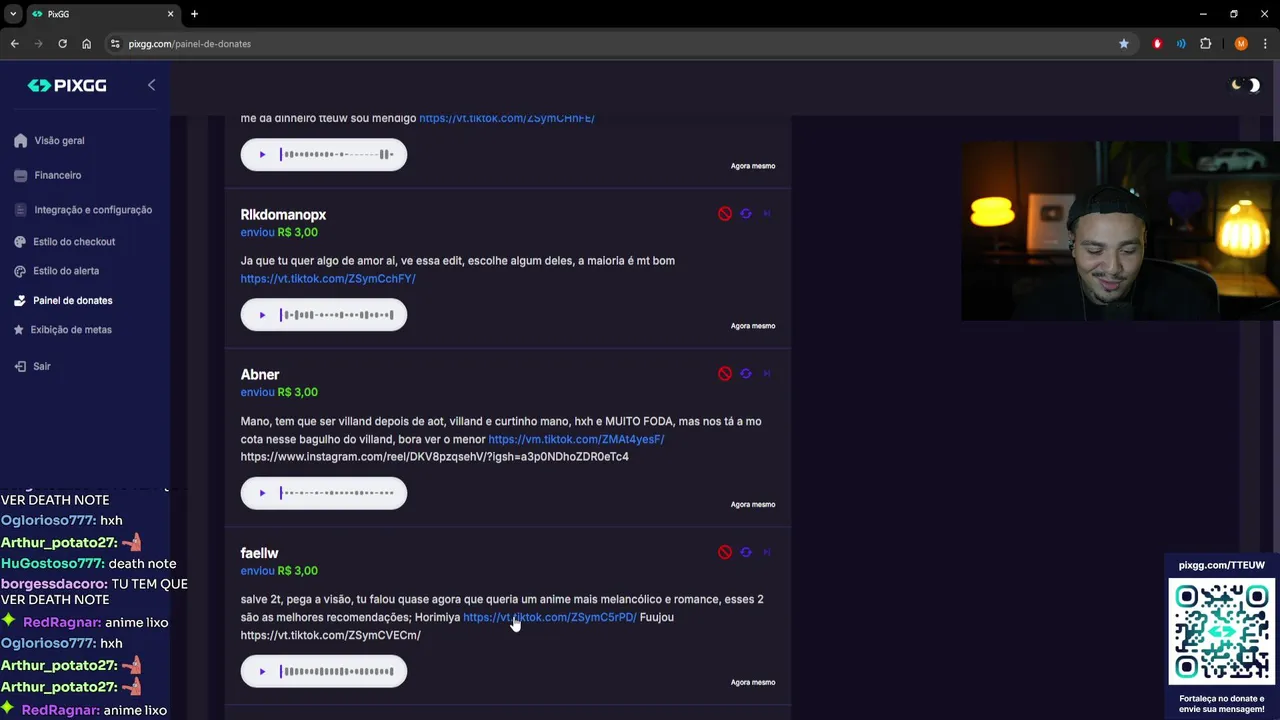The height and width of the screenshot is (720, 1280).
Task: Click R$ 3,00 amount under faellw
Action: coord(298,571)
